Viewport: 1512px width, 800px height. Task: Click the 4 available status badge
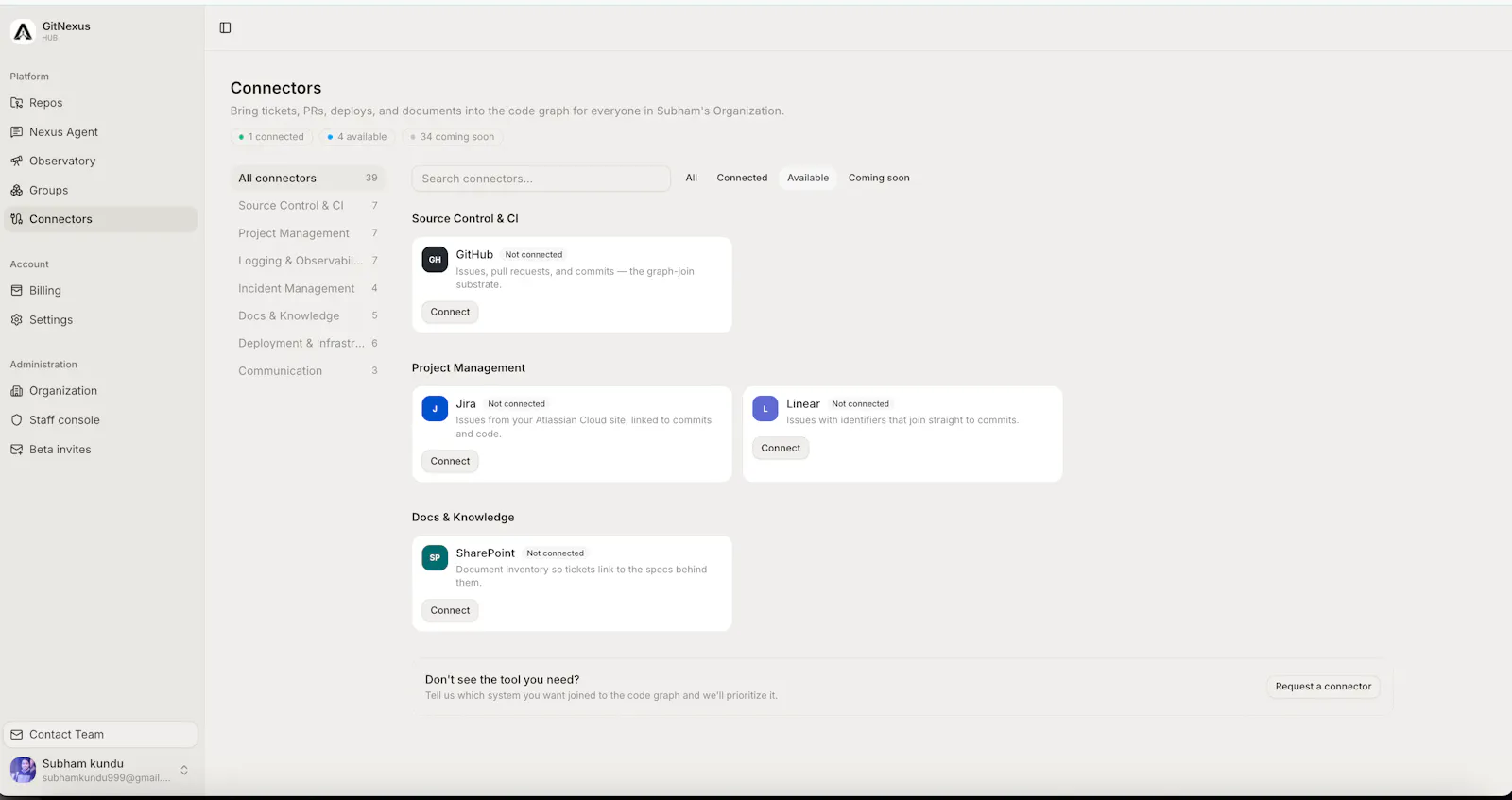click(x=357, y=137)
